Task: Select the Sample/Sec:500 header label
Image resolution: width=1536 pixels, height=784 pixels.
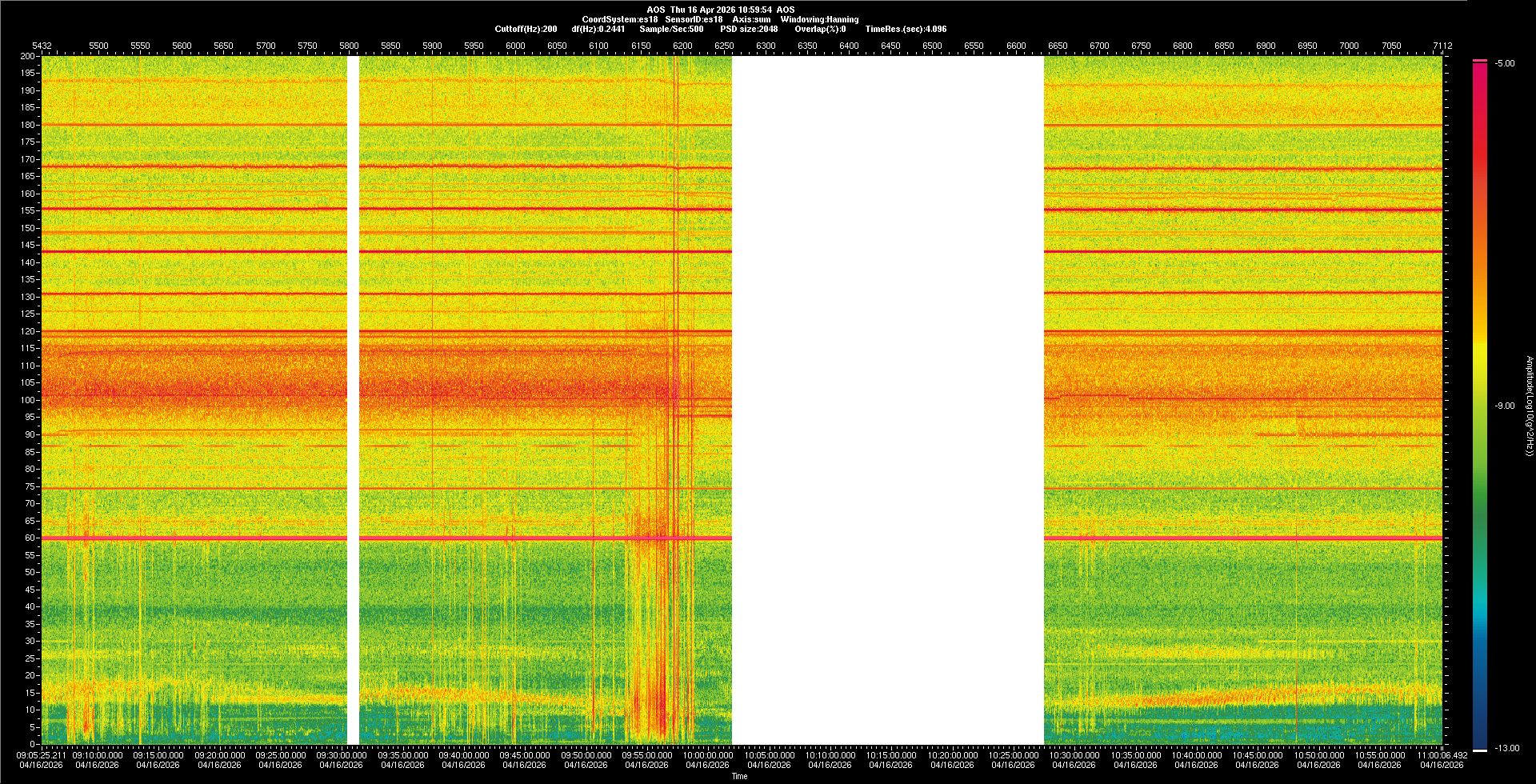Action: (671, 30)
